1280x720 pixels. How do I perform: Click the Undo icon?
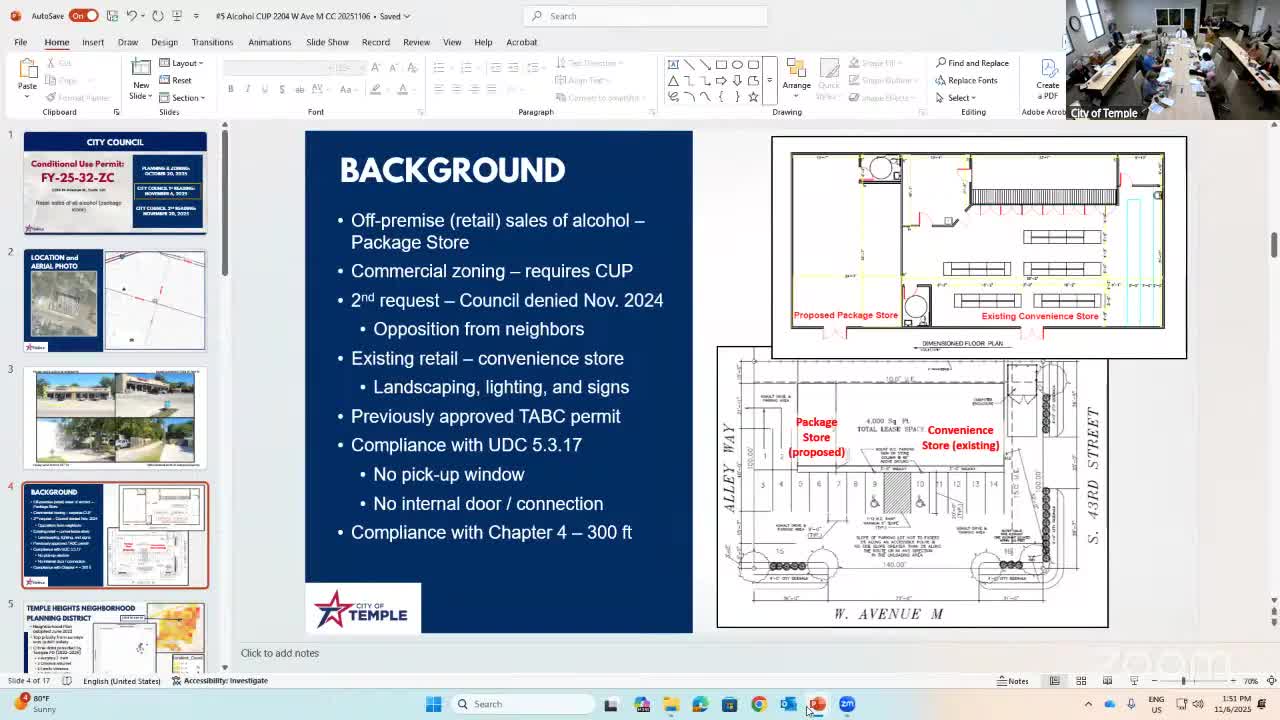[x=131, y=16]
